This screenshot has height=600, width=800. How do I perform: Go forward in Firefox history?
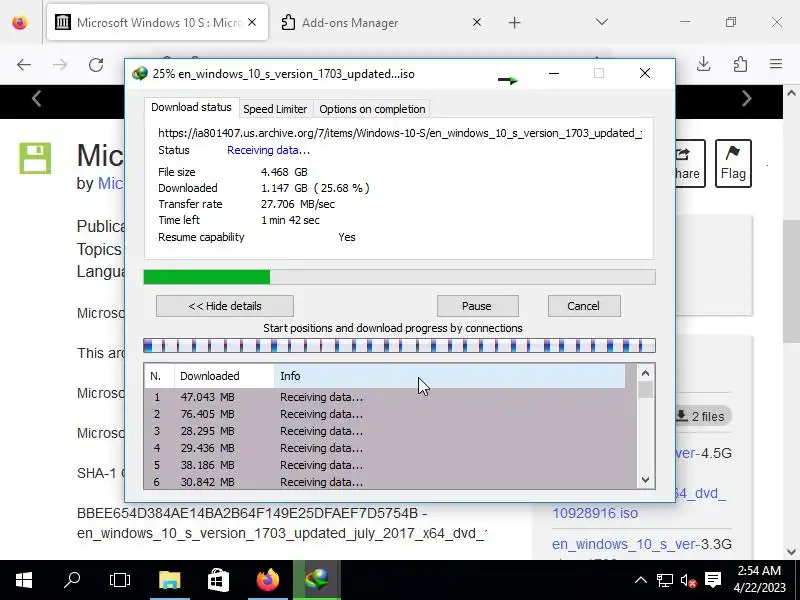pos(60,64)
